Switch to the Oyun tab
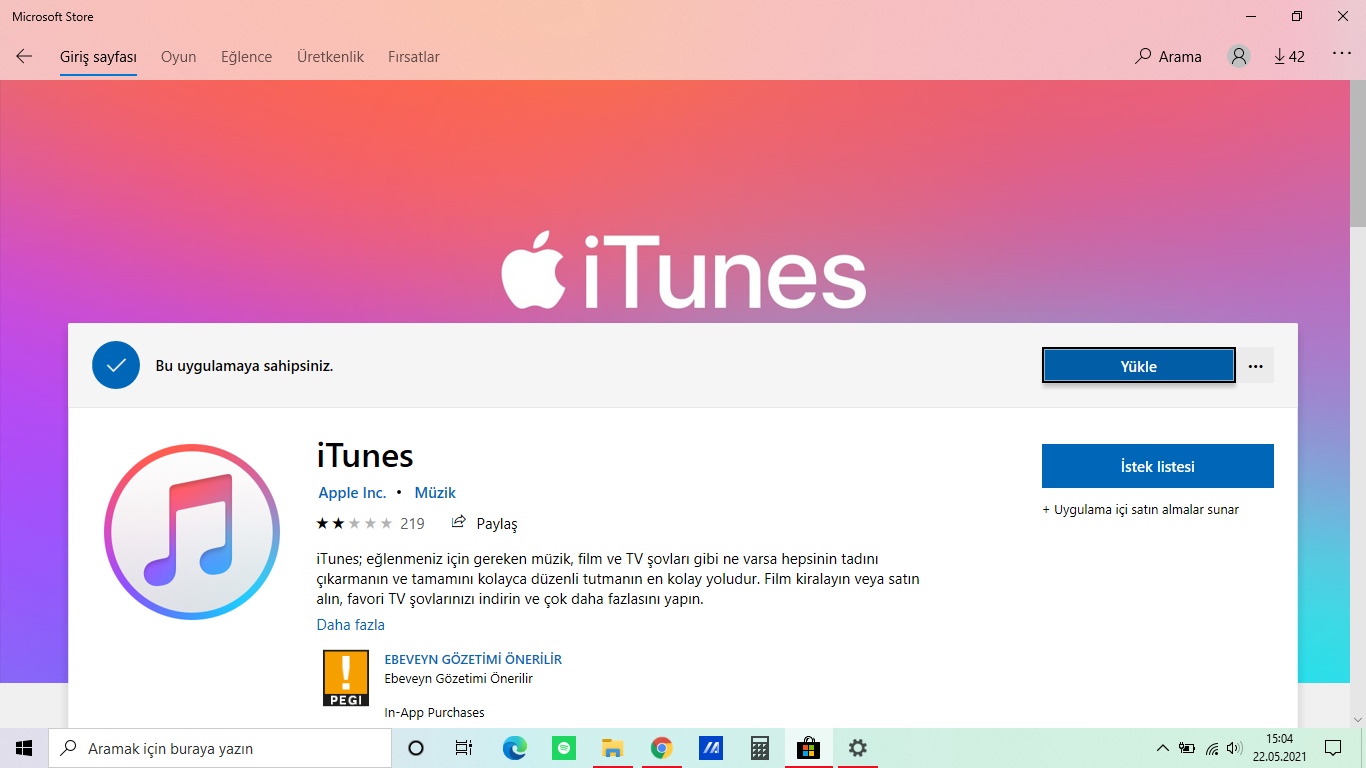This screenshot has width=1366, height=768. [179, 57]
